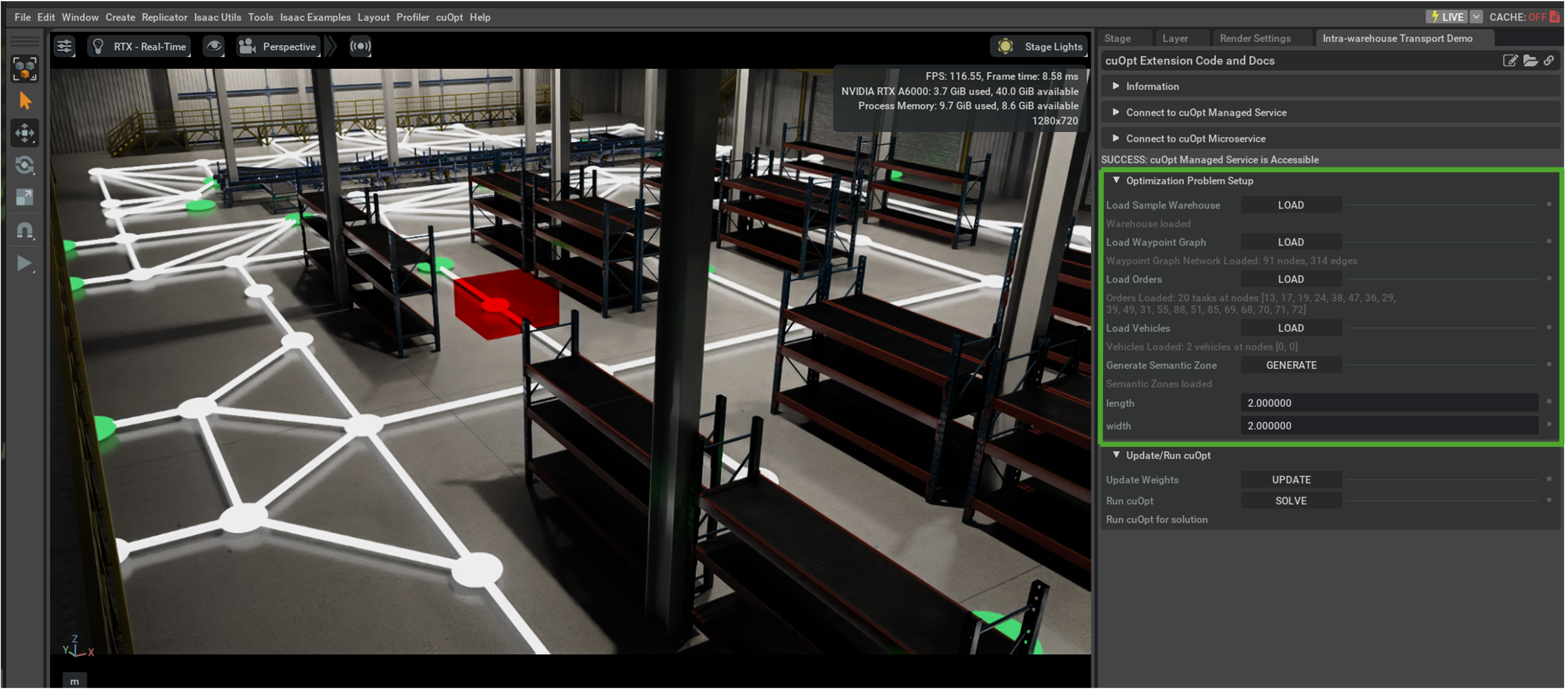Select the arrow selection tool
1568x689 pixels.
25,101
